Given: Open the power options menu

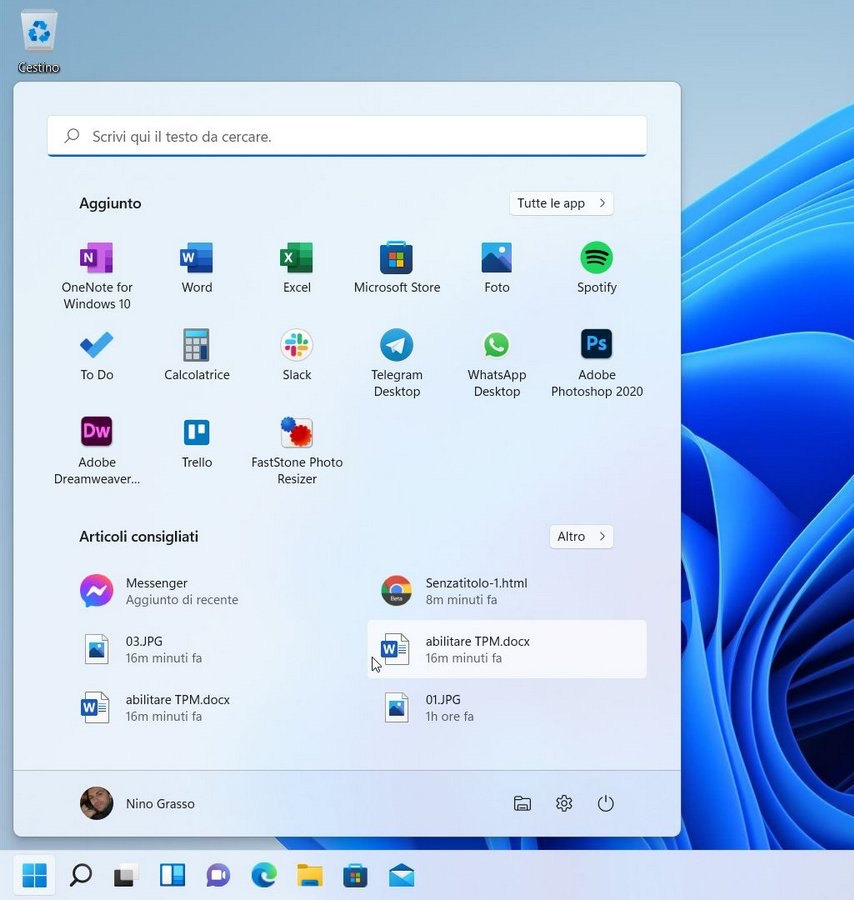Looking at the screenshot, I should click(x=605, y=804).
